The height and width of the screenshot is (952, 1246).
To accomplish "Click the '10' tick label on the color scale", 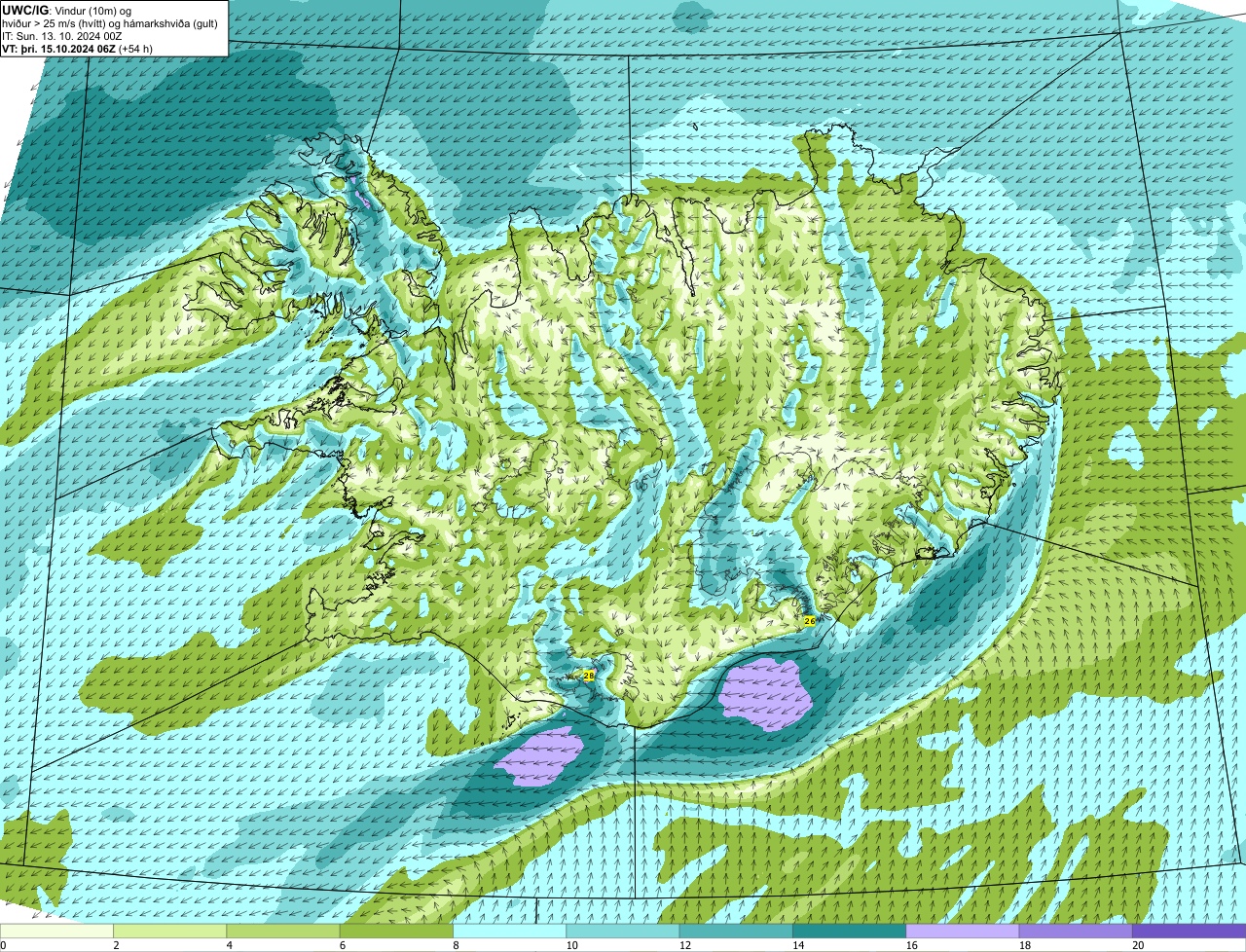I will (571, 945).
